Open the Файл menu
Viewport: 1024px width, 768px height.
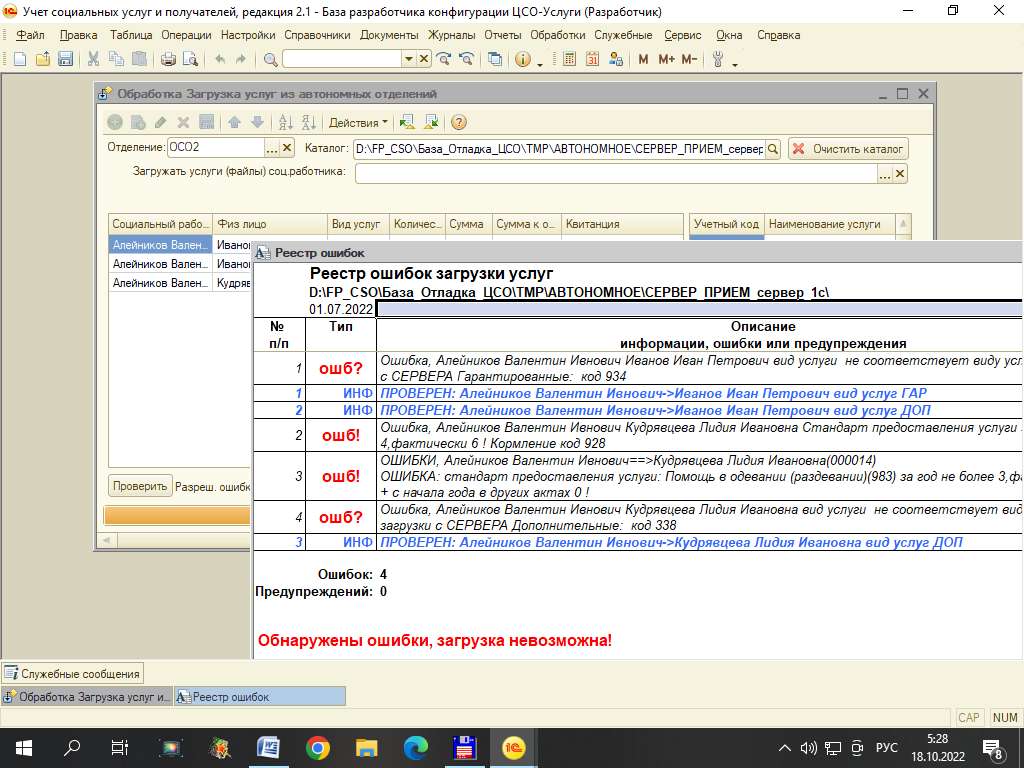[x=30, y=35]
